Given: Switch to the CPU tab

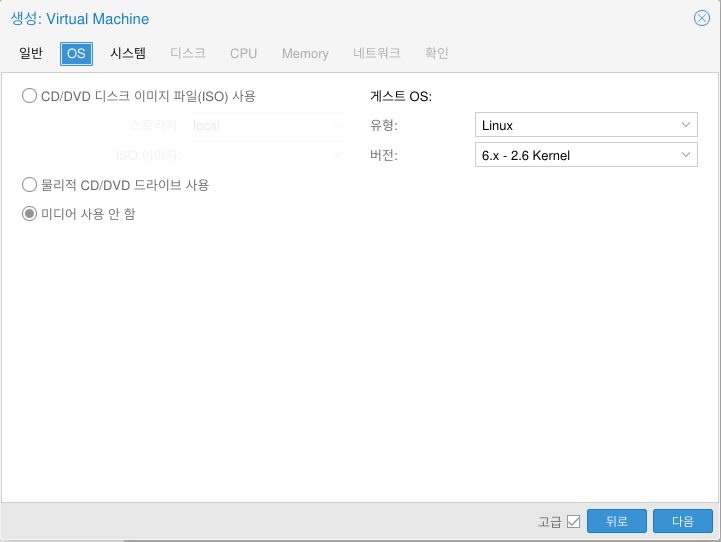Looking at the screenshot, I should point(243,53).
